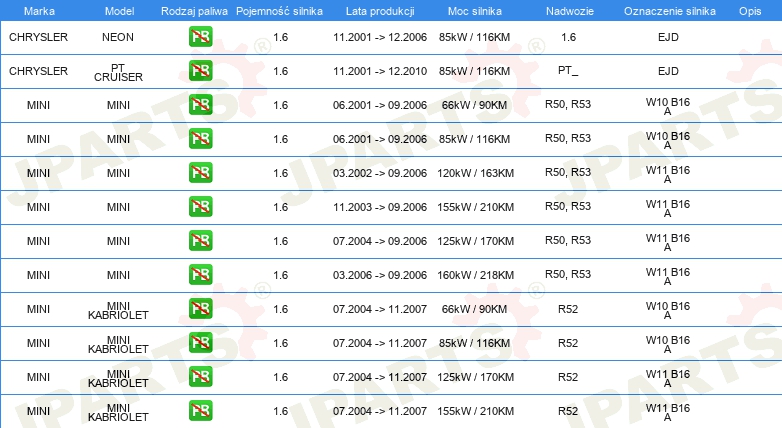Image resolution: width=782 pixels, height=428 pixels.
Task: Click 125kW / 170KM in R50, R53 row
Action: click(475, 241)
